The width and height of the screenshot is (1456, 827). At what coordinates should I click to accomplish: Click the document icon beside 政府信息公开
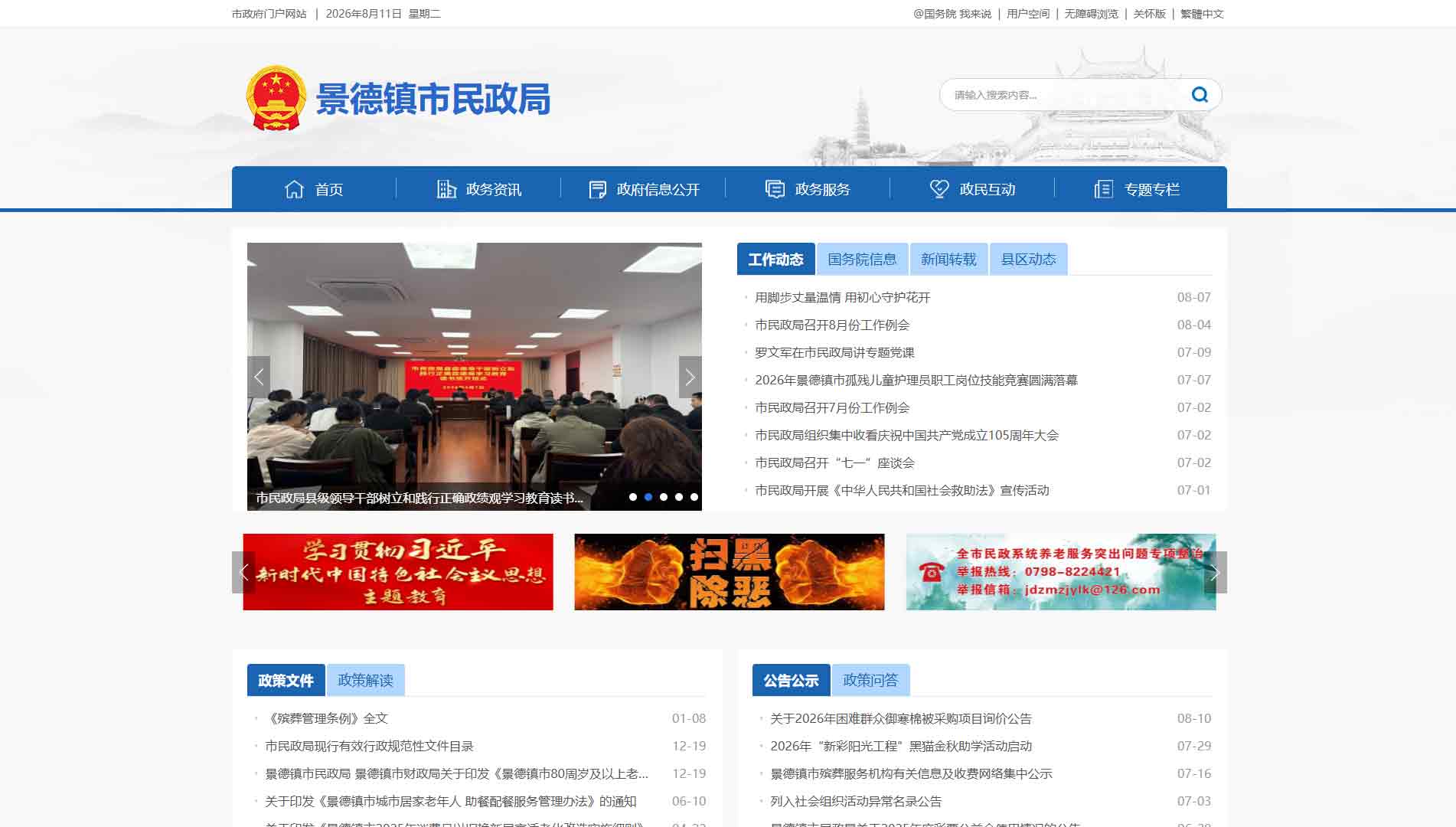(x=597, y=189)
